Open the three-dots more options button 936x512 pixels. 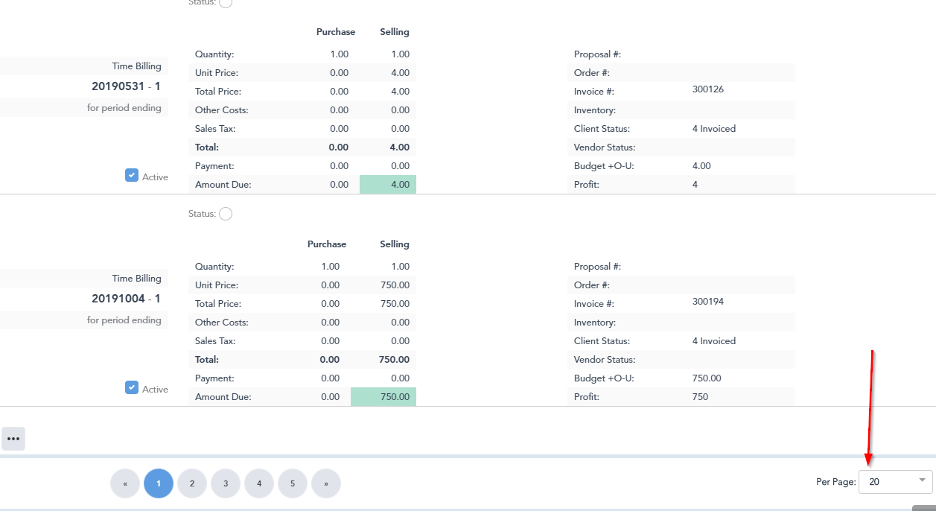(x=13, y=439)
